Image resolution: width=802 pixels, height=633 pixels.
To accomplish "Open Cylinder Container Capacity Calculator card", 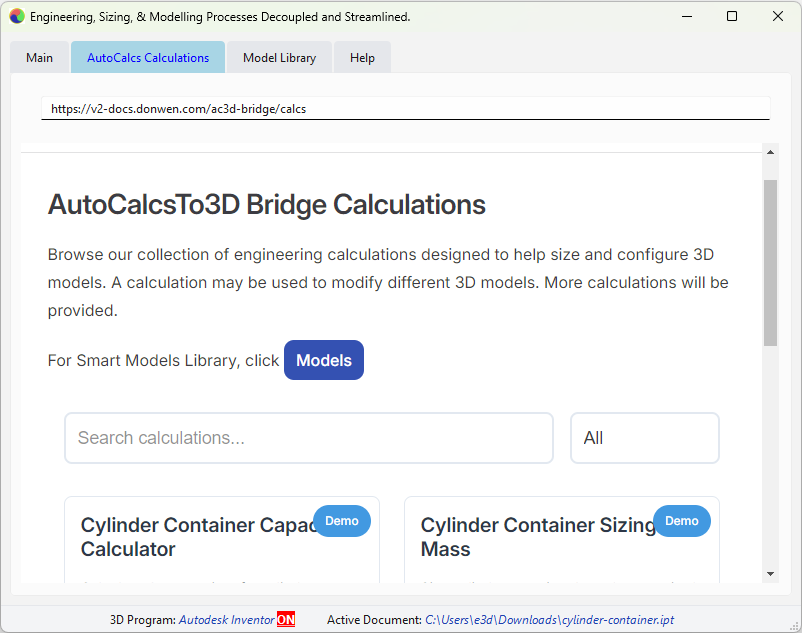I will click(x=195, y=537).
